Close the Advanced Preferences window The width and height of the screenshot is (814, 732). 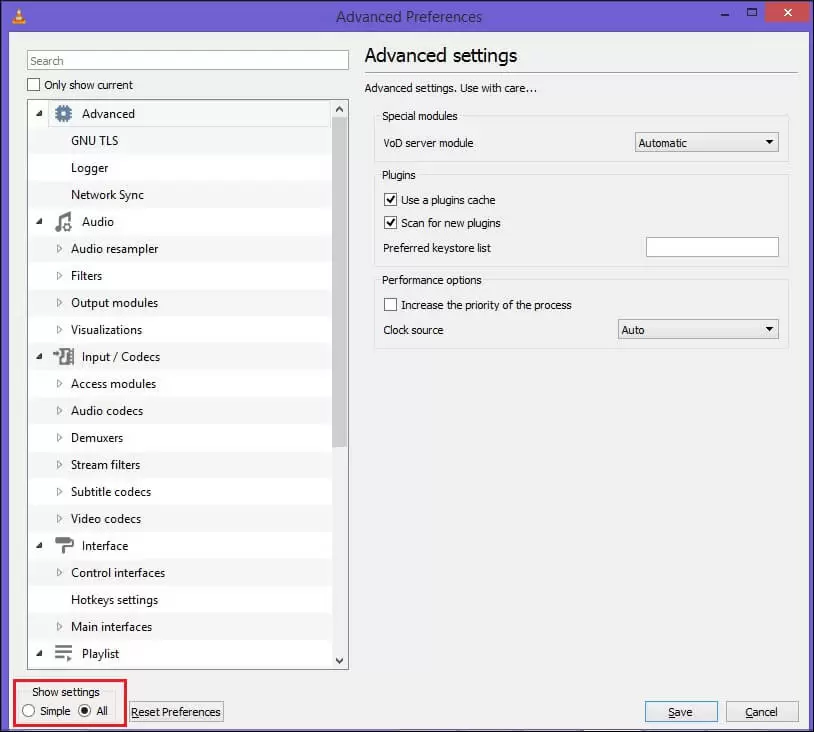pyautogui.click(x=788, y=13)
